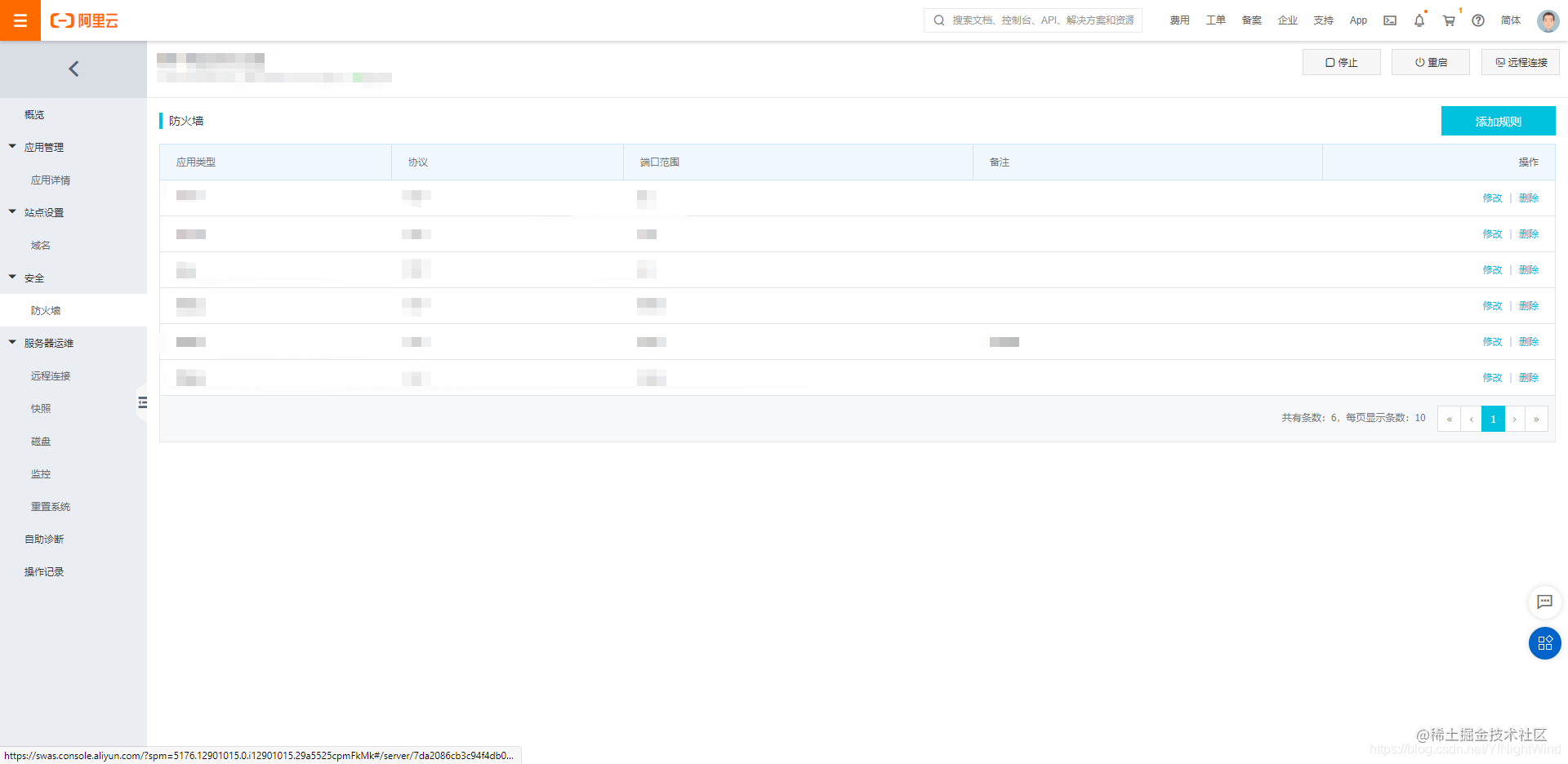This screenshot has width=1568, height=764.
Task: Open 域名 in the sidebar
Action: (41, 246)
